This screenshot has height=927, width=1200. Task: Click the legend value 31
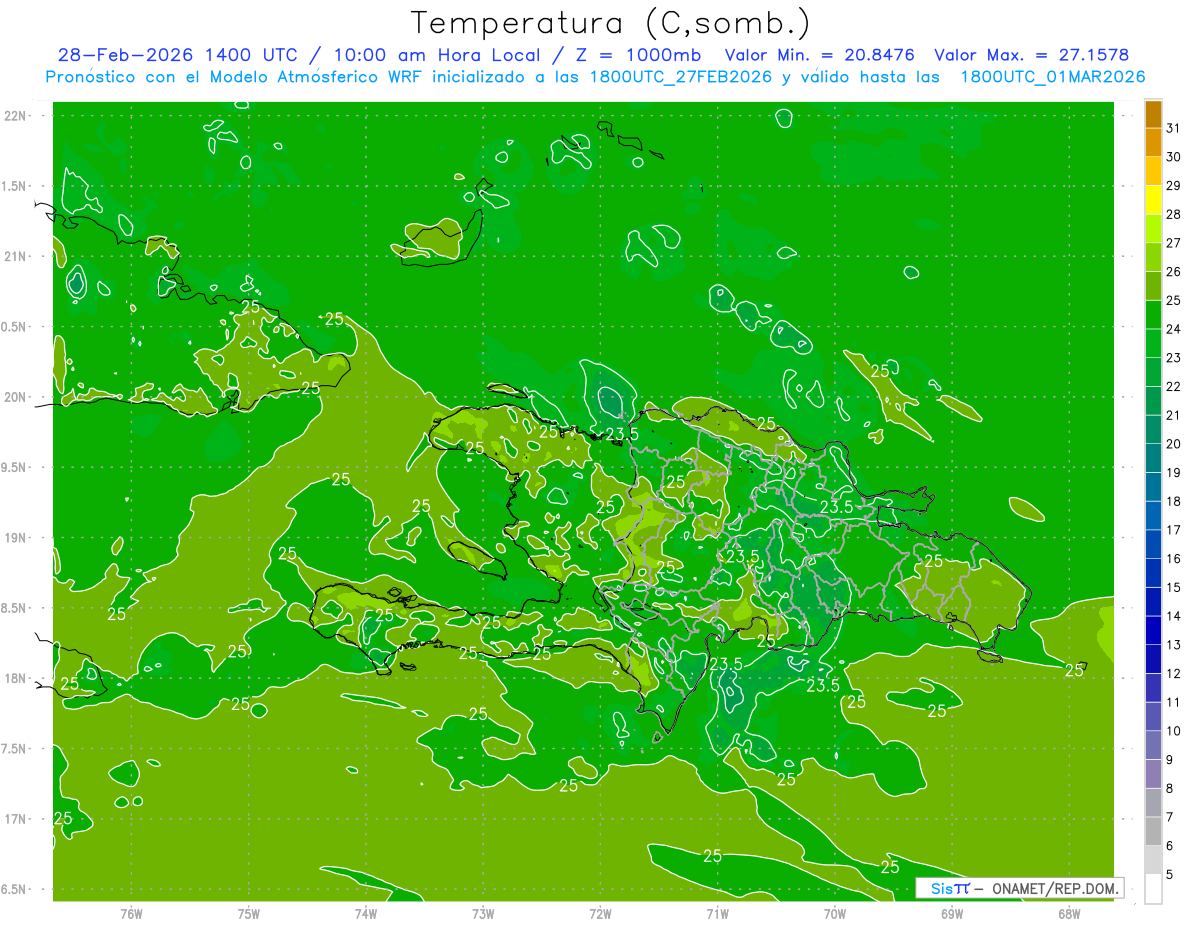coord(1174,128)
